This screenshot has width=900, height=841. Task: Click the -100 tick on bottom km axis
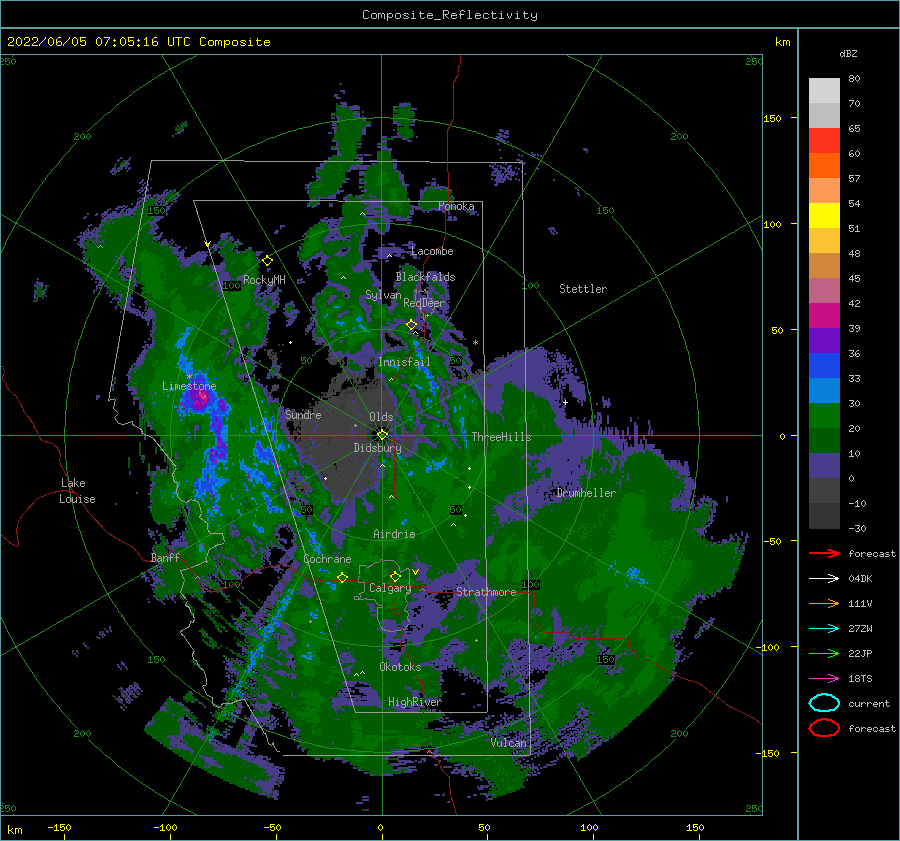coord(165,827)
